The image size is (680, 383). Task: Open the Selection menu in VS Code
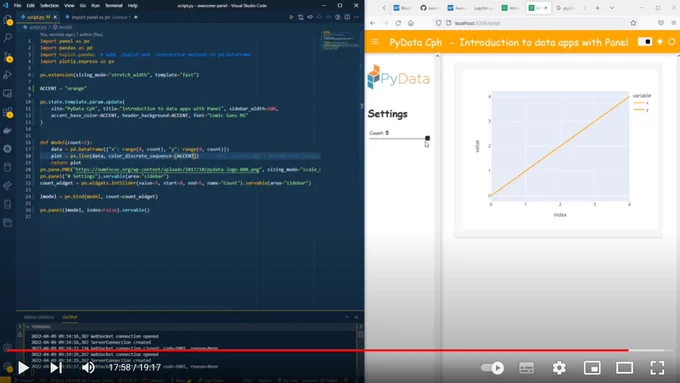click(49, 6)
